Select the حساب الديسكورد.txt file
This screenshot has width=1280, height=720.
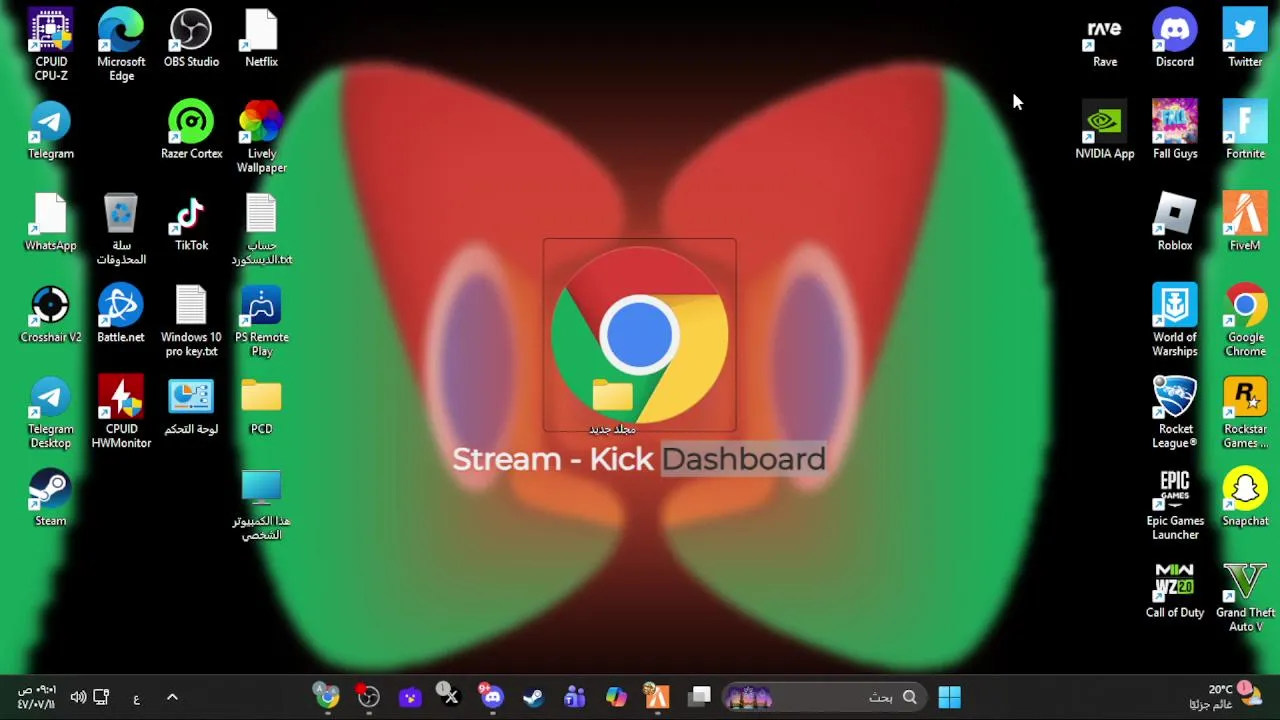(x=261, y=229)
